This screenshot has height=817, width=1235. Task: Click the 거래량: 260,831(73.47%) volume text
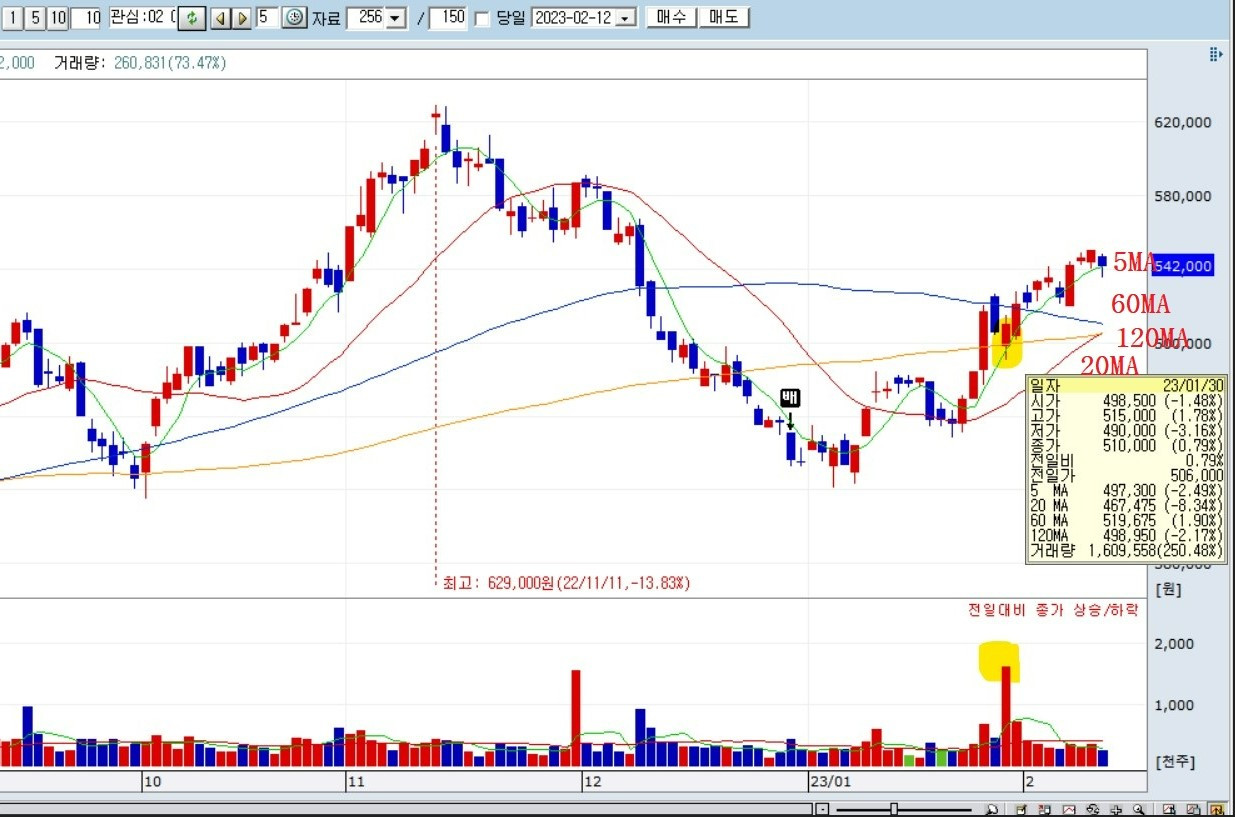tap(140, 63)
